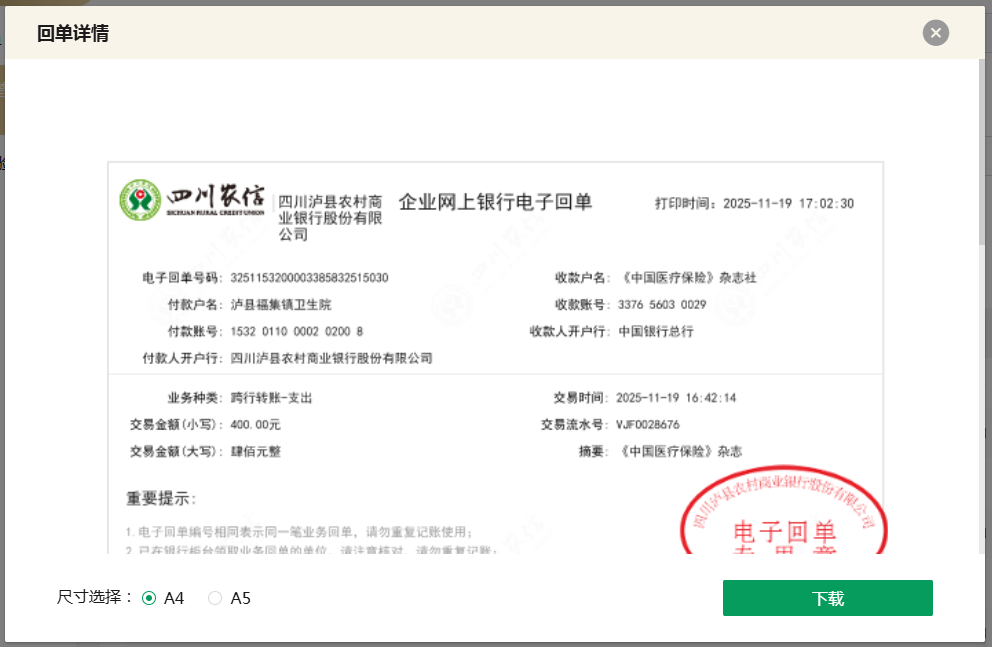Click the 重要提示 section heading

161,499
